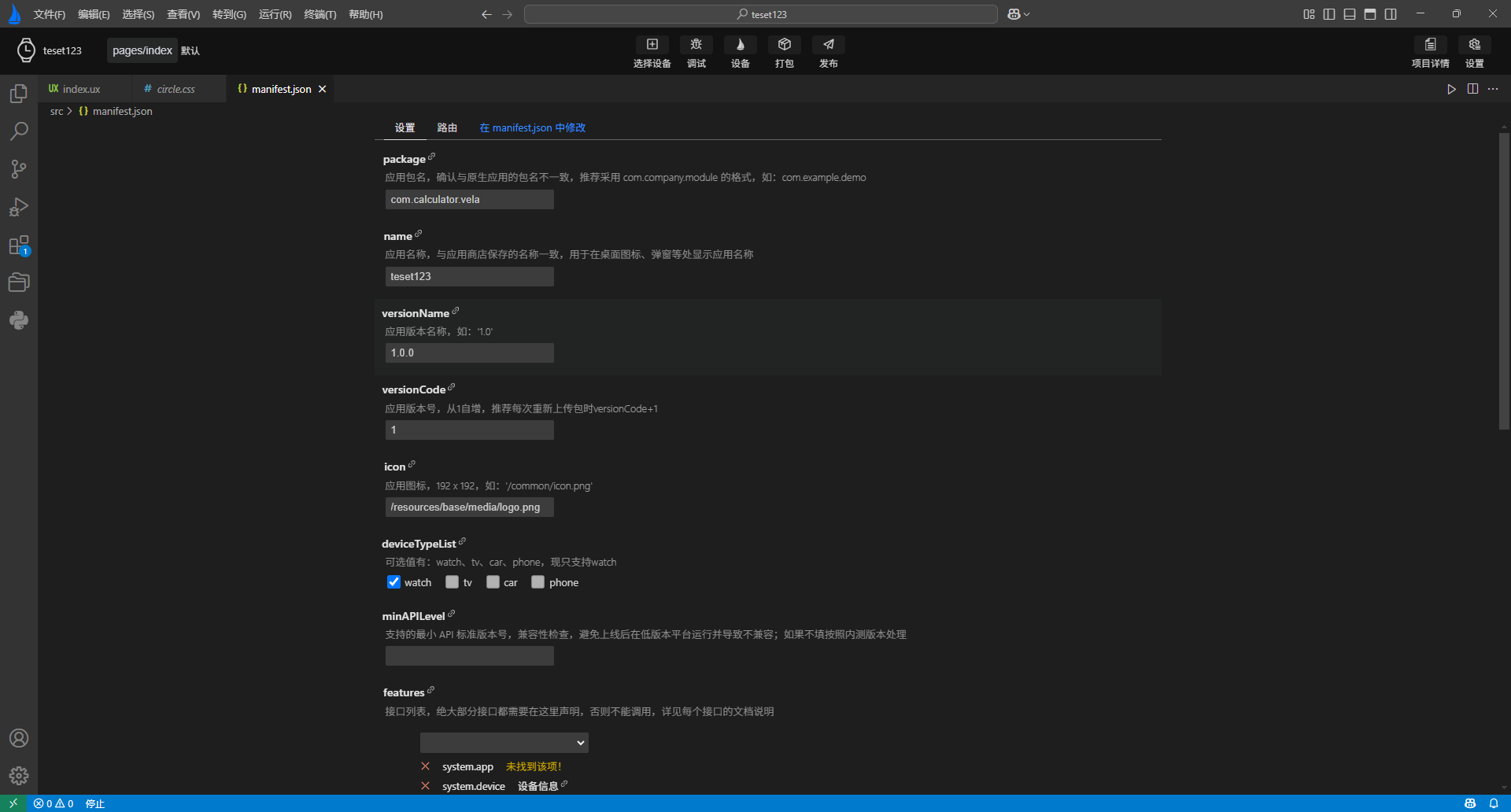Viewport: 1511px width, 812px height.
Task: Open the Search view in sidebar
Action: tap(19, 131)
